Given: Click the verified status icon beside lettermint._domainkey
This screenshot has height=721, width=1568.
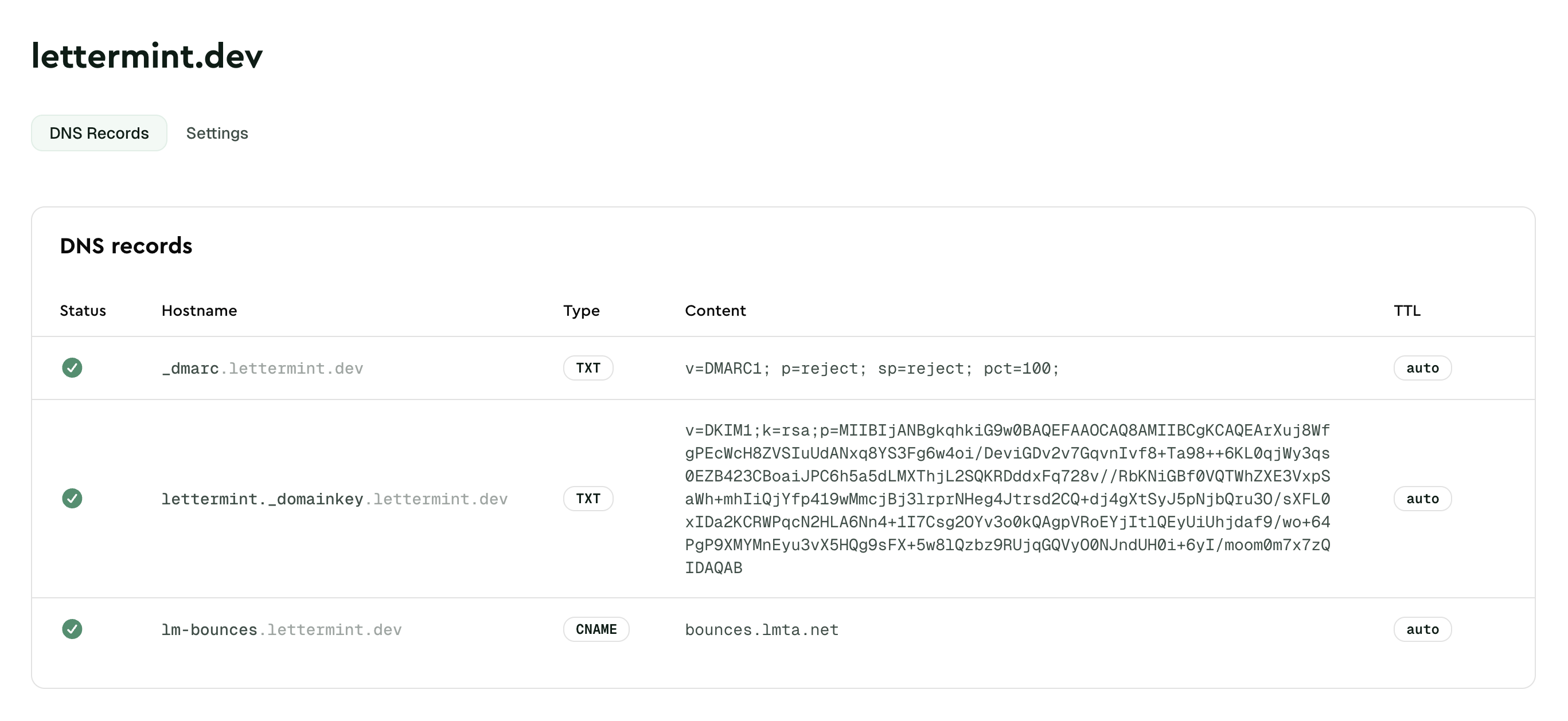Looking at the screenshot, I should click(72, 498).
